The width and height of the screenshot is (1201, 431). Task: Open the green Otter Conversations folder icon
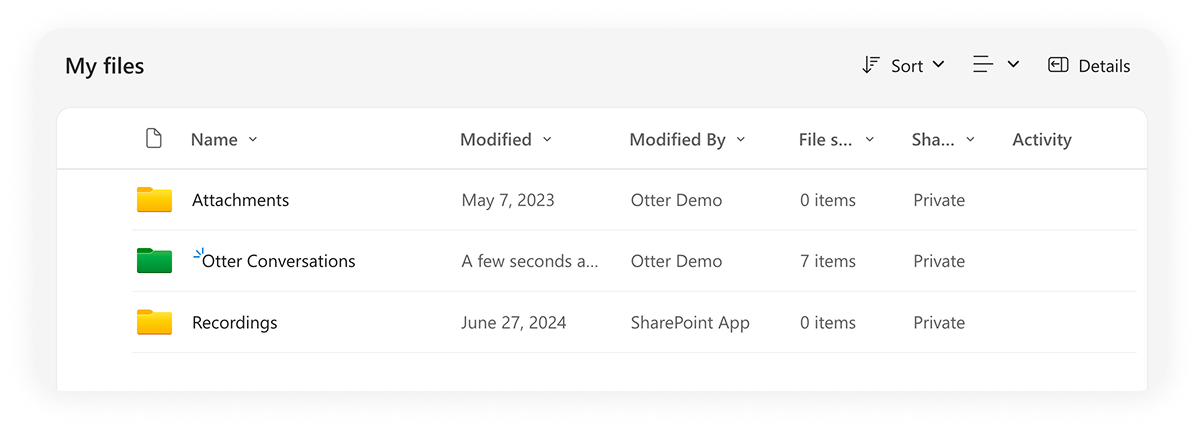tap(154, 261)
